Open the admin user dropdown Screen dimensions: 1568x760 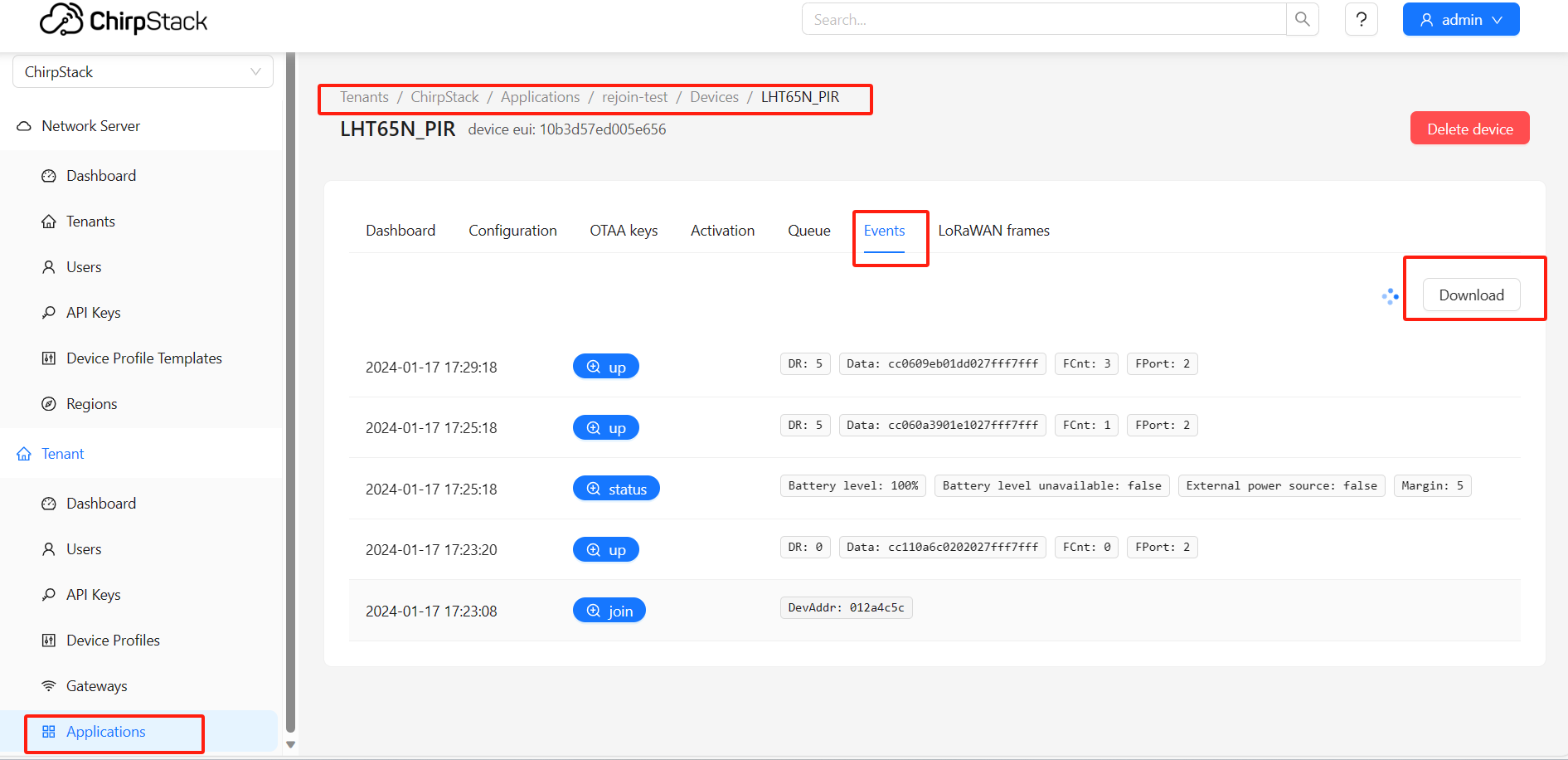[x=1461, y=19]
